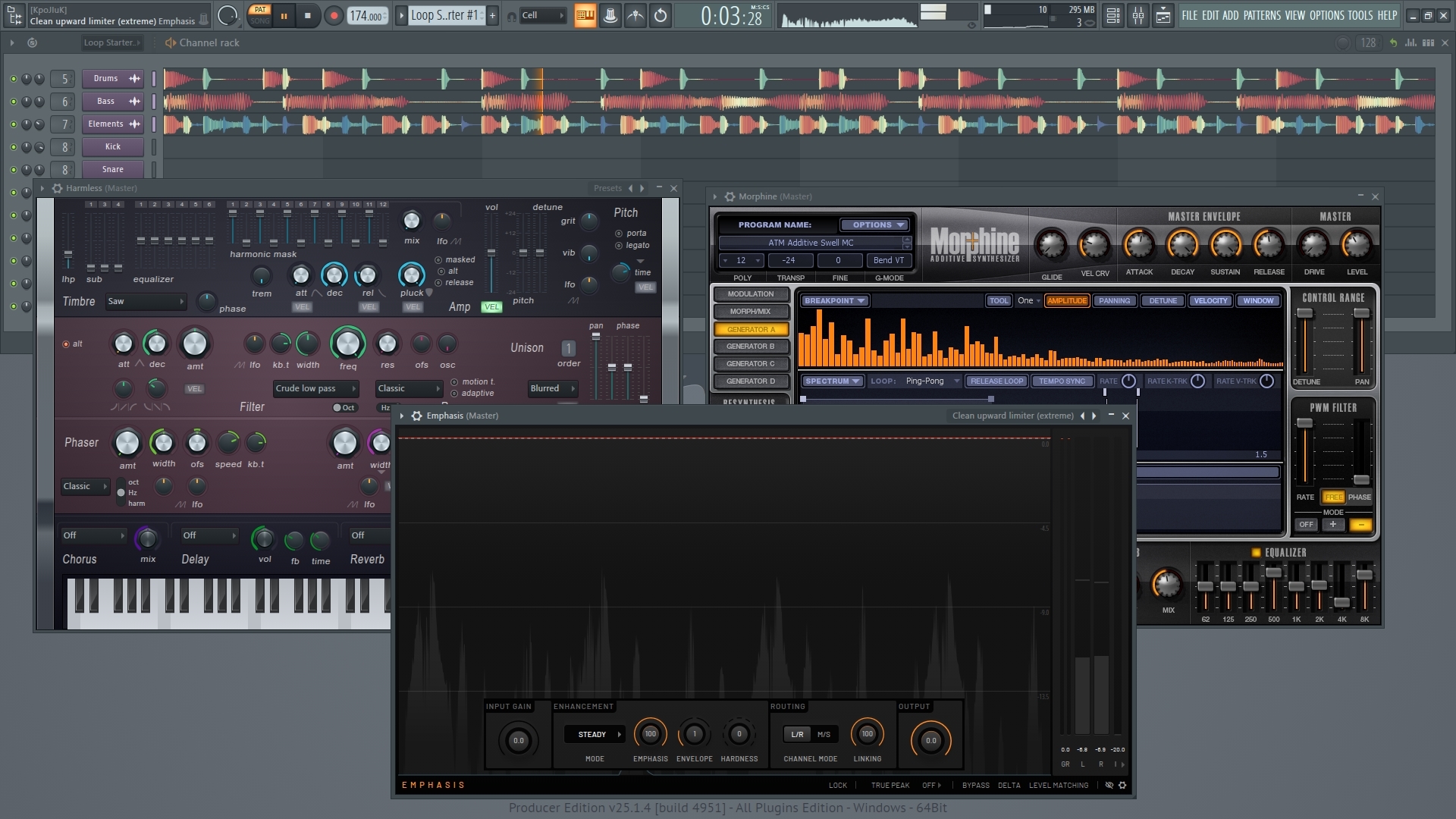1456x819 pixels.
Task: Click the loop recording icon
Action: tap(661, 16)
